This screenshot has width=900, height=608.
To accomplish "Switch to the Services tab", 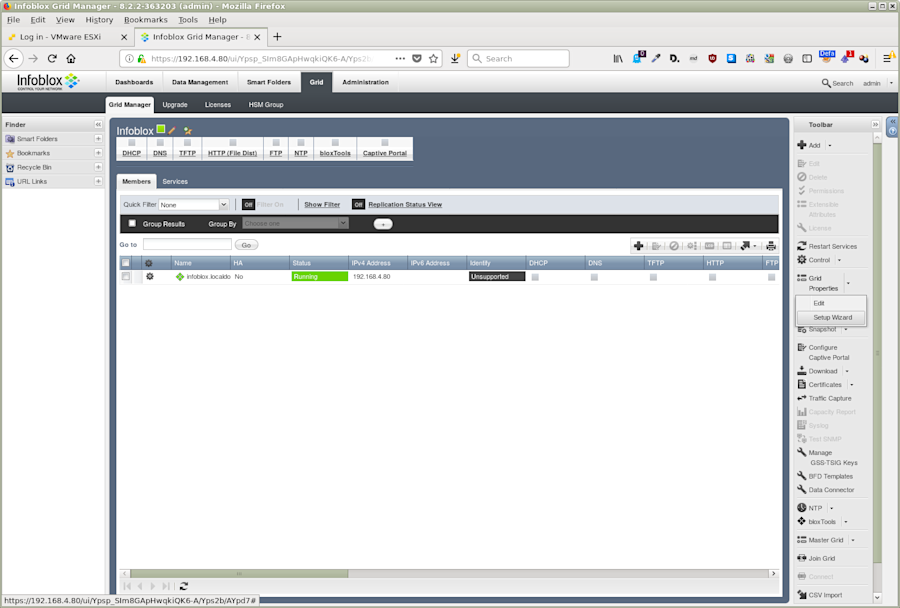I will tap(175, 181).
